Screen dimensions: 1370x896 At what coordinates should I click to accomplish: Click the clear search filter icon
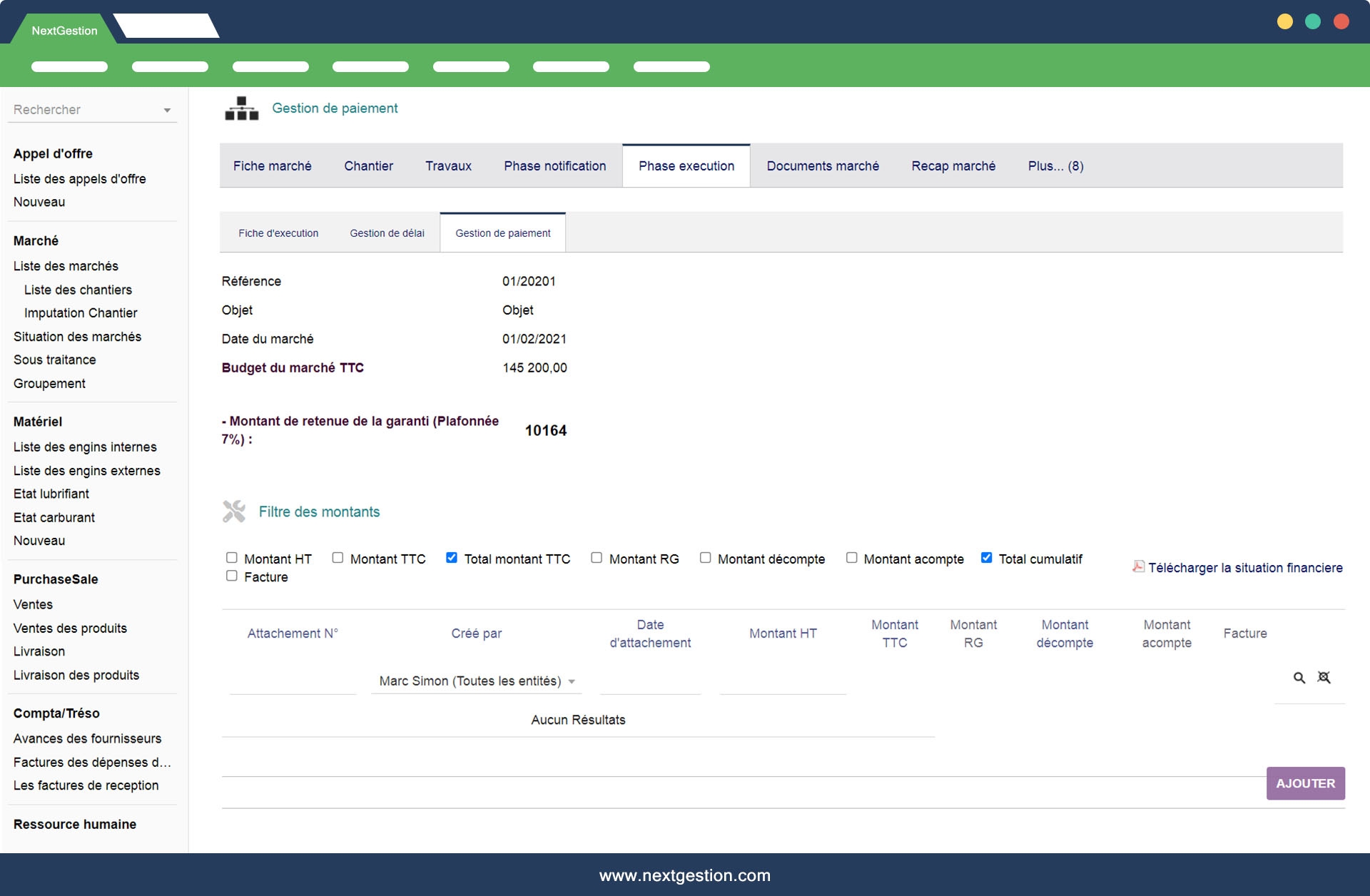tap(1324, 678)
